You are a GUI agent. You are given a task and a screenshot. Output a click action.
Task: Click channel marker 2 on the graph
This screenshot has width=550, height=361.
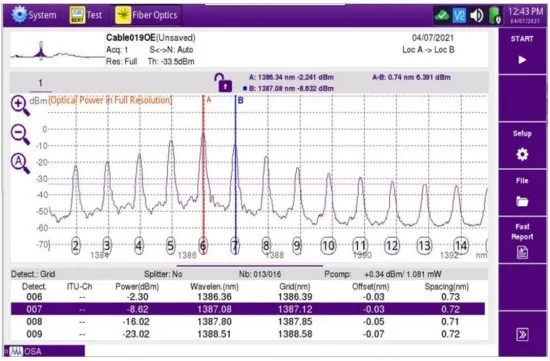click(x=75, y=246)
